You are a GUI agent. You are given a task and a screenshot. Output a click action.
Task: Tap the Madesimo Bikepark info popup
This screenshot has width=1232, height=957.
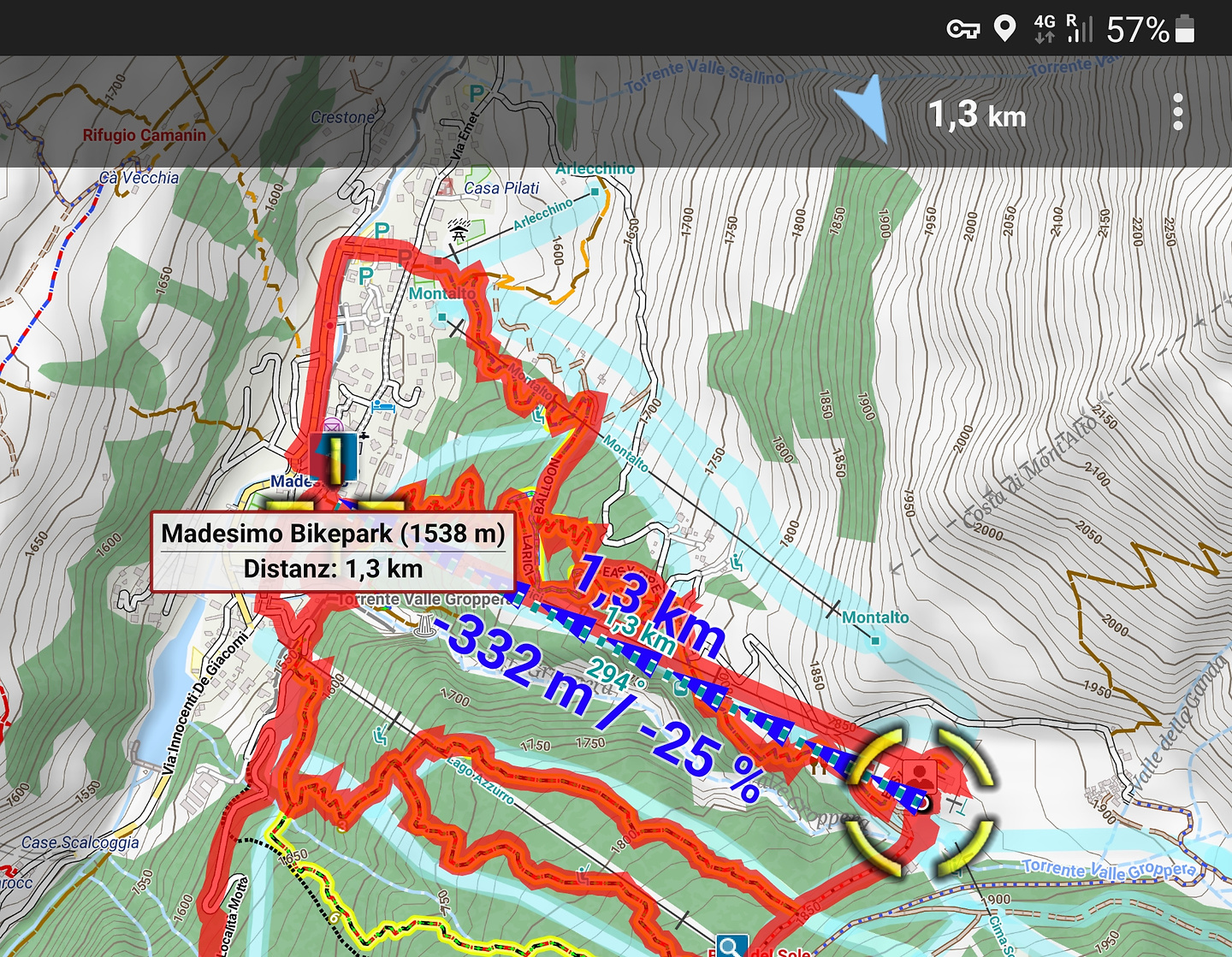[333, 552]
